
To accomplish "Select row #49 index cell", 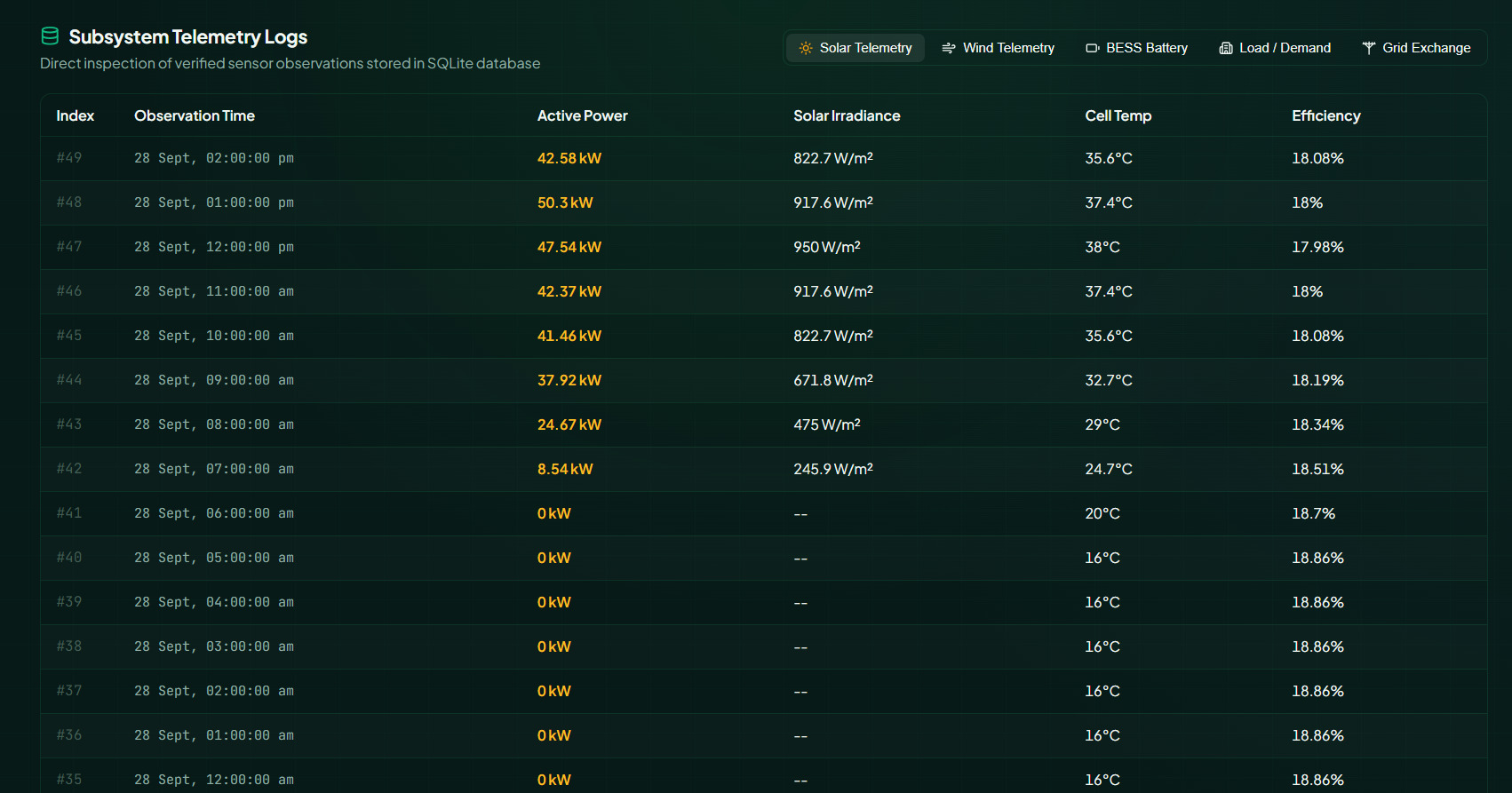I will pos(69,158).
